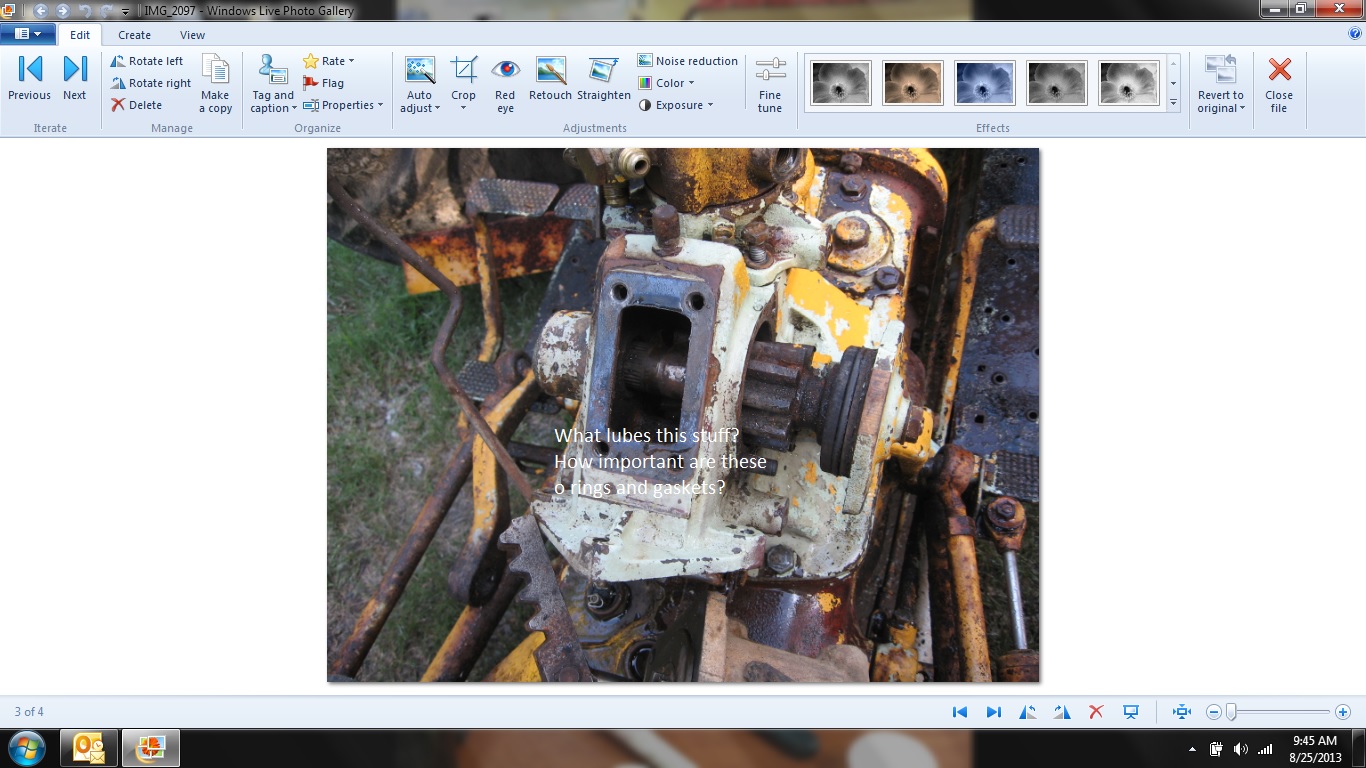Go to the Next photo
The width and height of the screenshot is (1366, 768).
(x=75, y=80)
